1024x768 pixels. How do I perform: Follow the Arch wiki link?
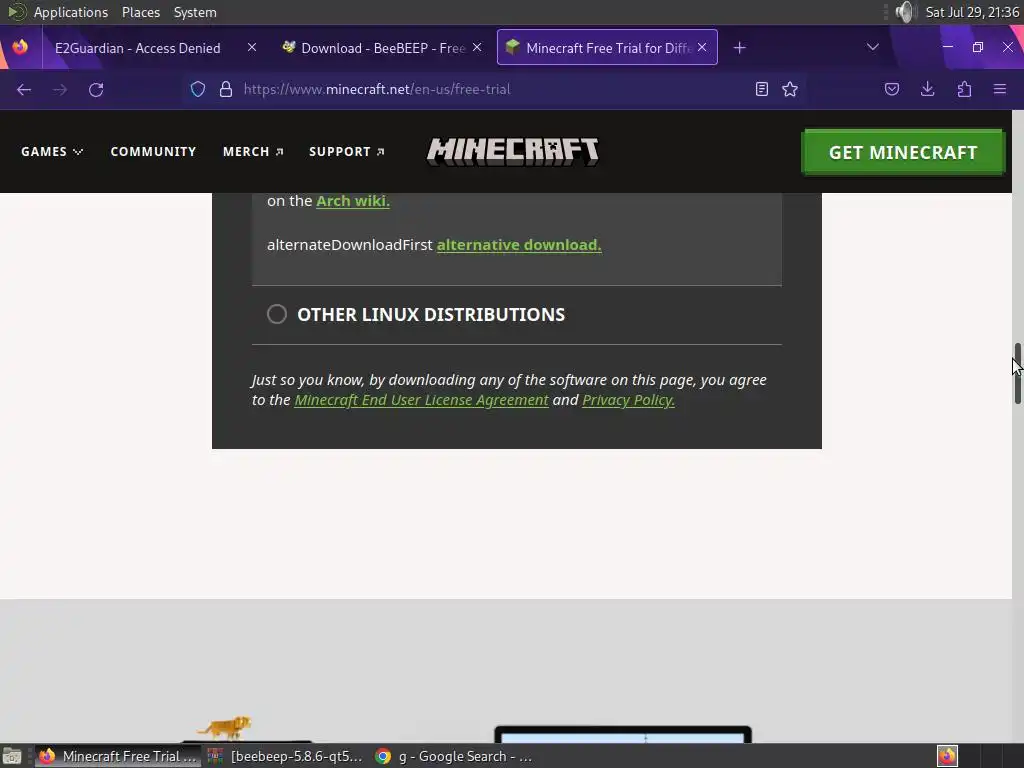(353, 201)
